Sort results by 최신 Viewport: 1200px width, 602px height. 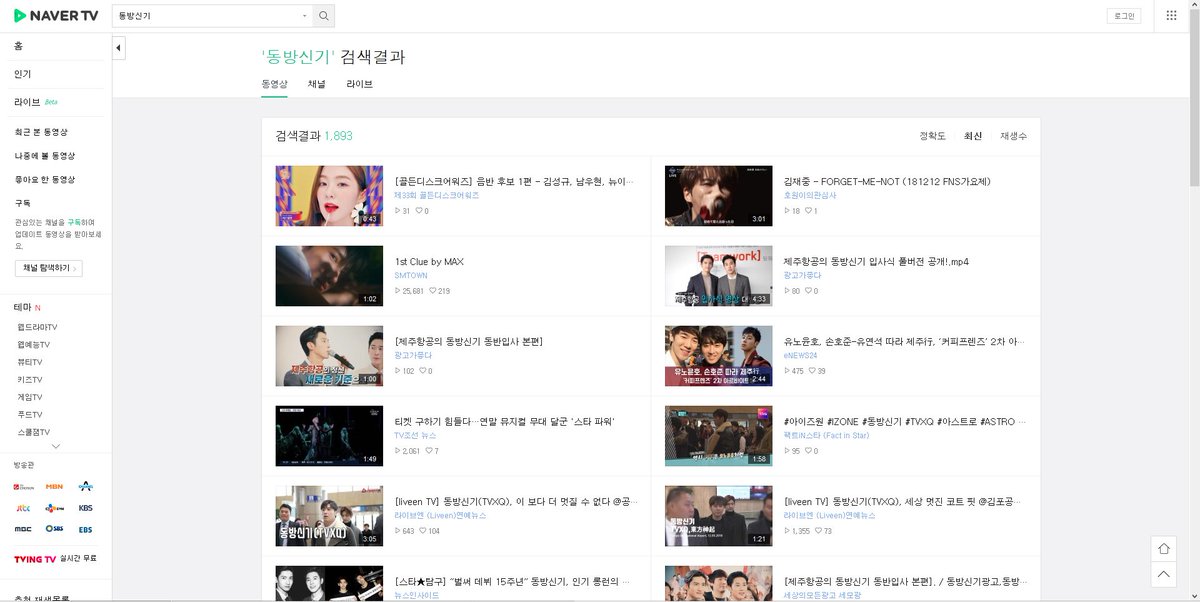[973, 136]
